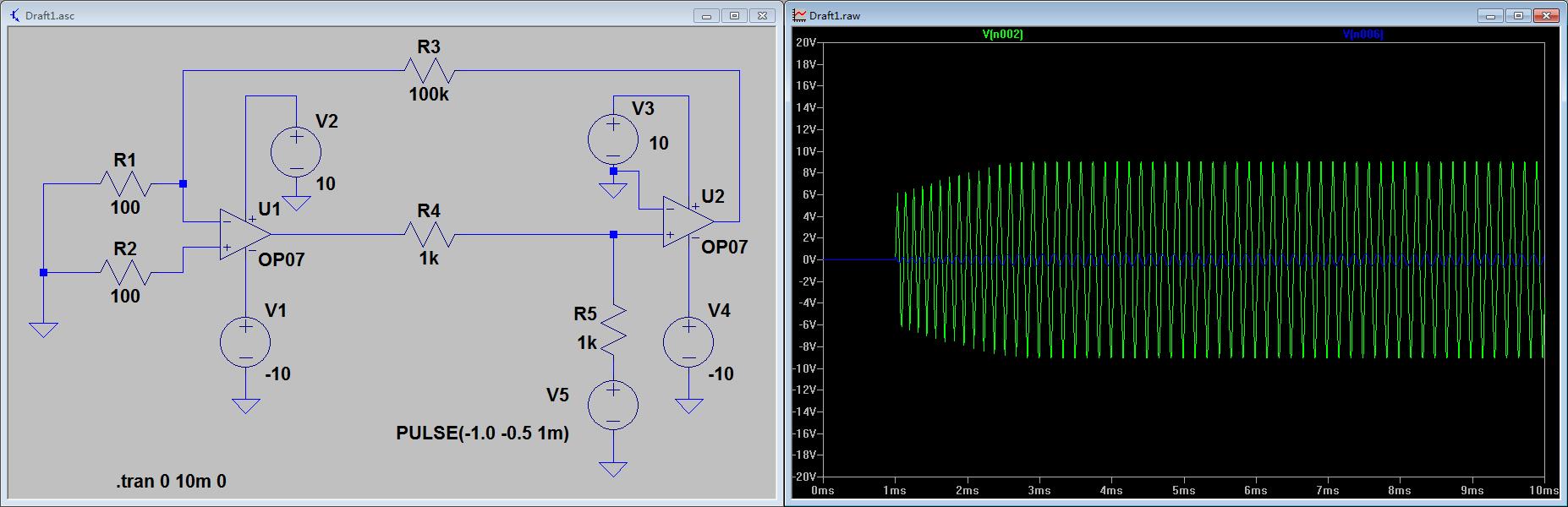This screenshot has width=1568, height=507.
Task: Click the V4 voltage source symbol
Action: (688, 342)
